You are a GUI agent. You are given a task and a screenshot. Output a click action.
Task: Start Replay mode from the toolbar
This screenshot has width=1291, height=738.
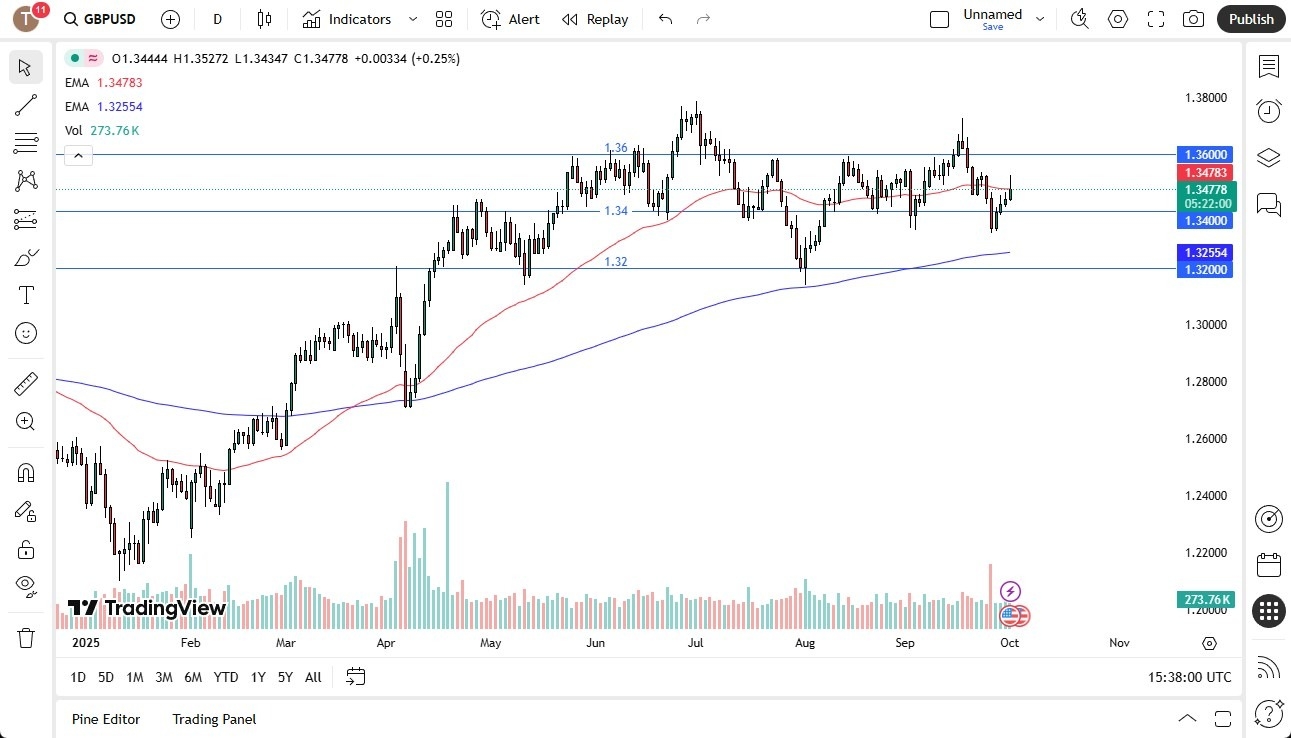(x=595, y=19)
